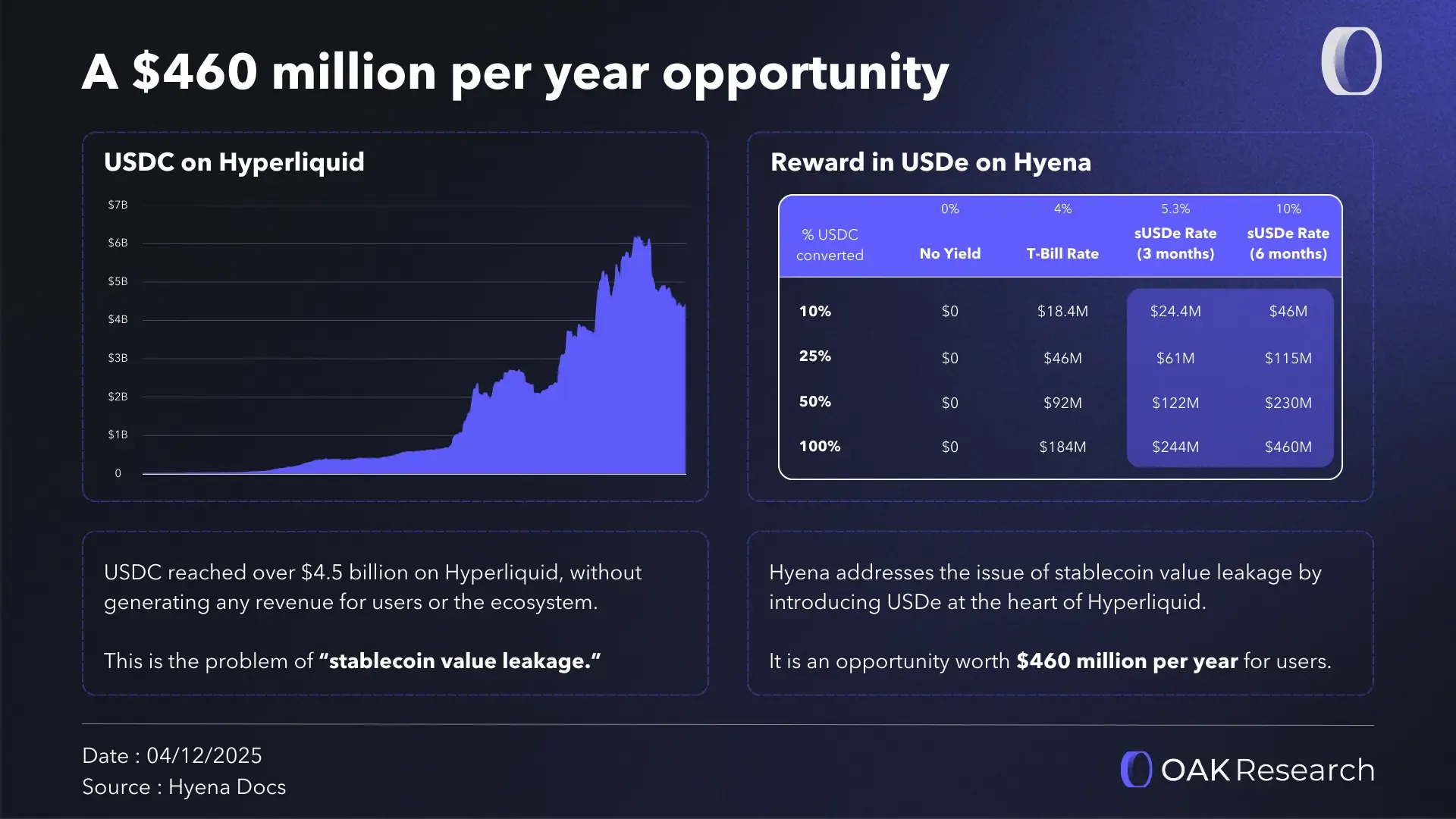
Task: Click the $244M value cell in the table
Action: coord(1174,447)
